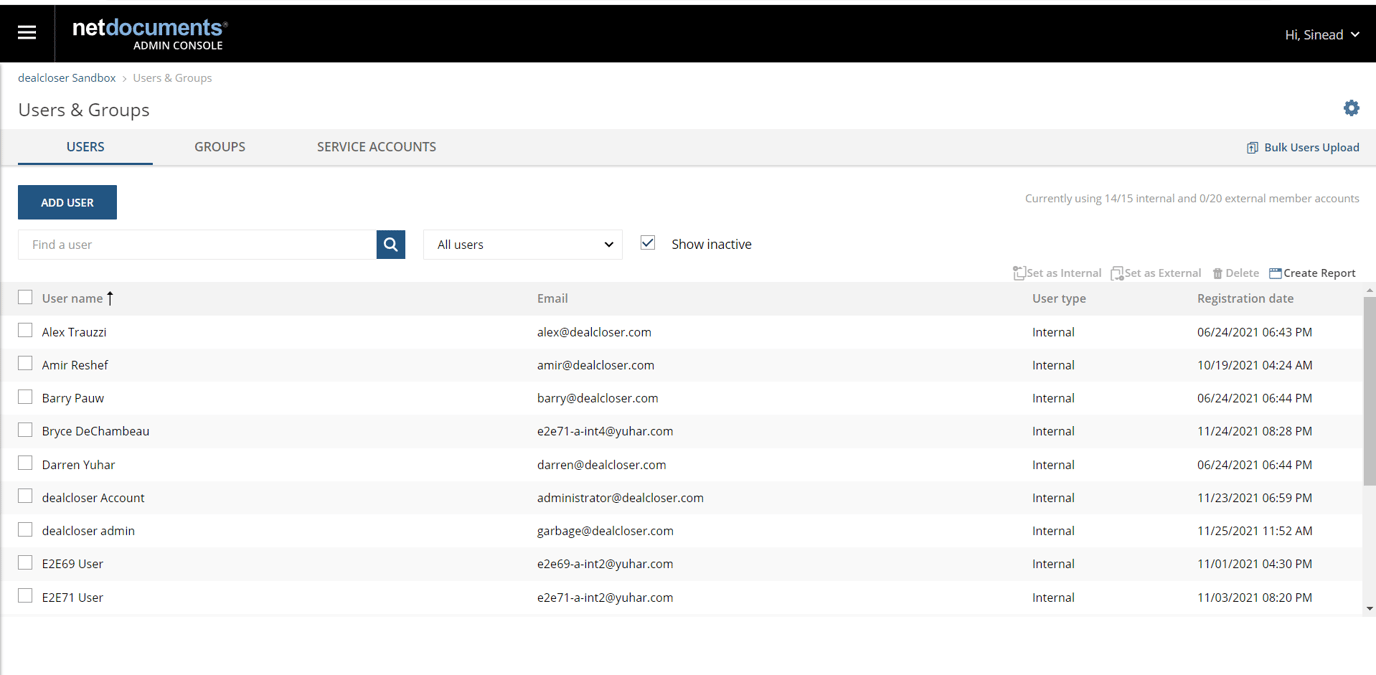Open user Darren Yuhar
The width and height of the screenshot is (1376, 675).
(78, 465)
